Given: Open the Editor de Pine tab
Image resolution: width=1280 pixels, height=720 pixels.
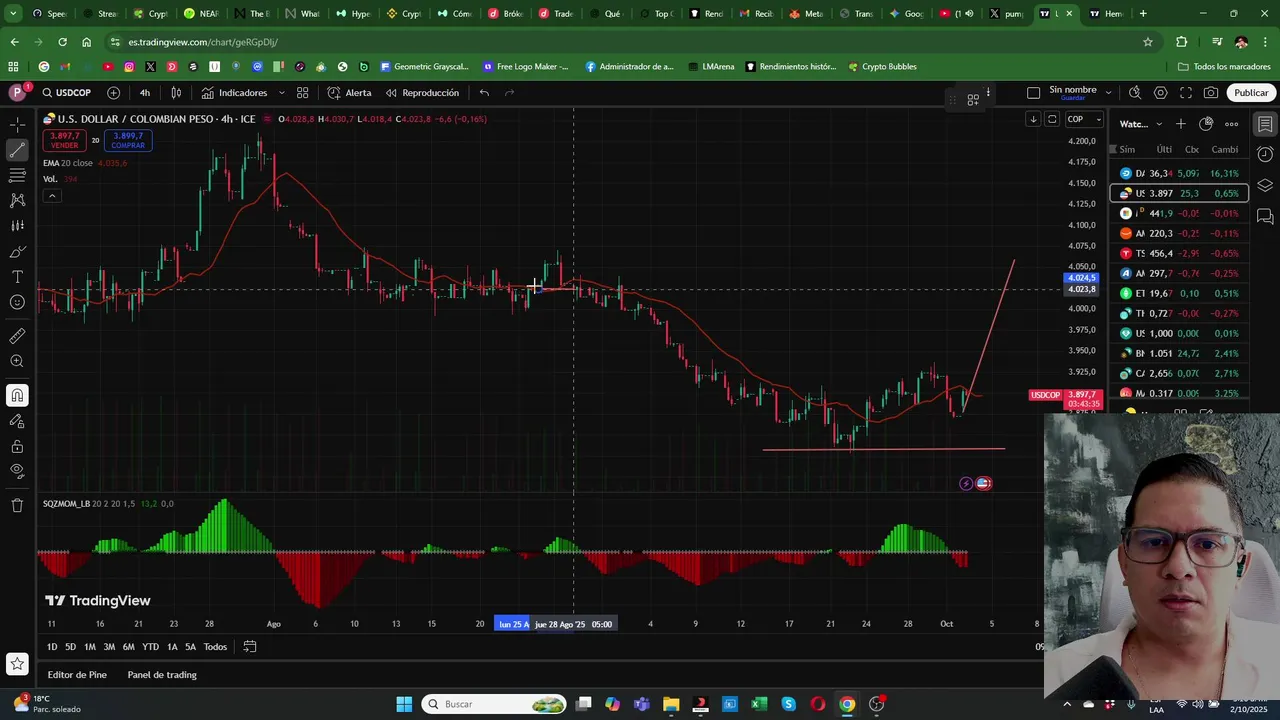Looking at the screenshot, I should pyautogui.click(x=77, y=675).
